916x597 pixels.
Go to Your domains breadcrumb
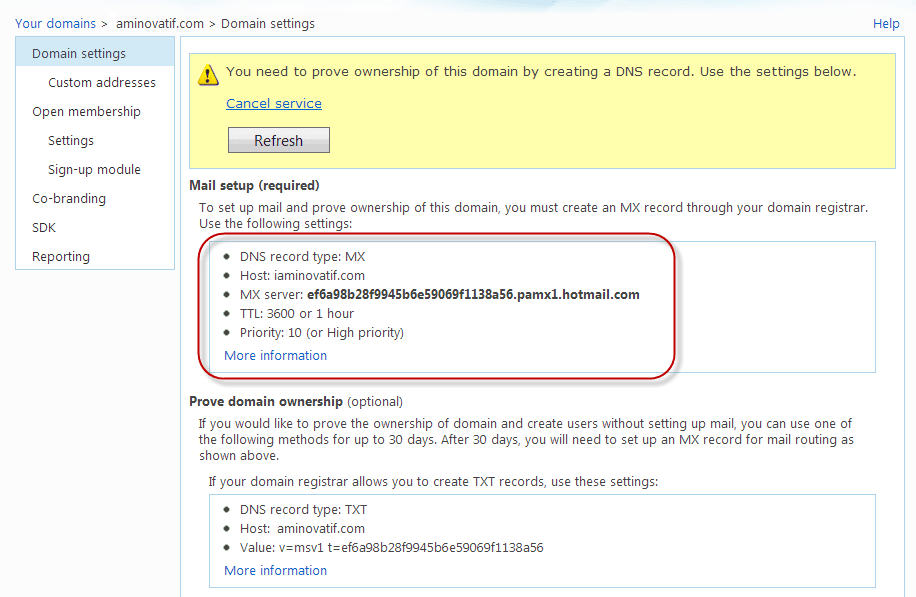55,23
